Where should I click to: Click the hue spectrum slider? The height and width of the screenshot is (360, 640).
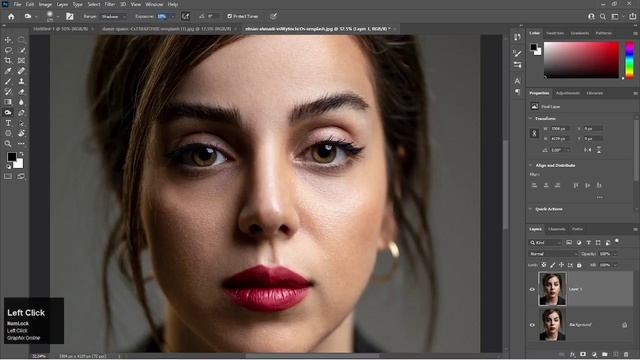point(630,60)
